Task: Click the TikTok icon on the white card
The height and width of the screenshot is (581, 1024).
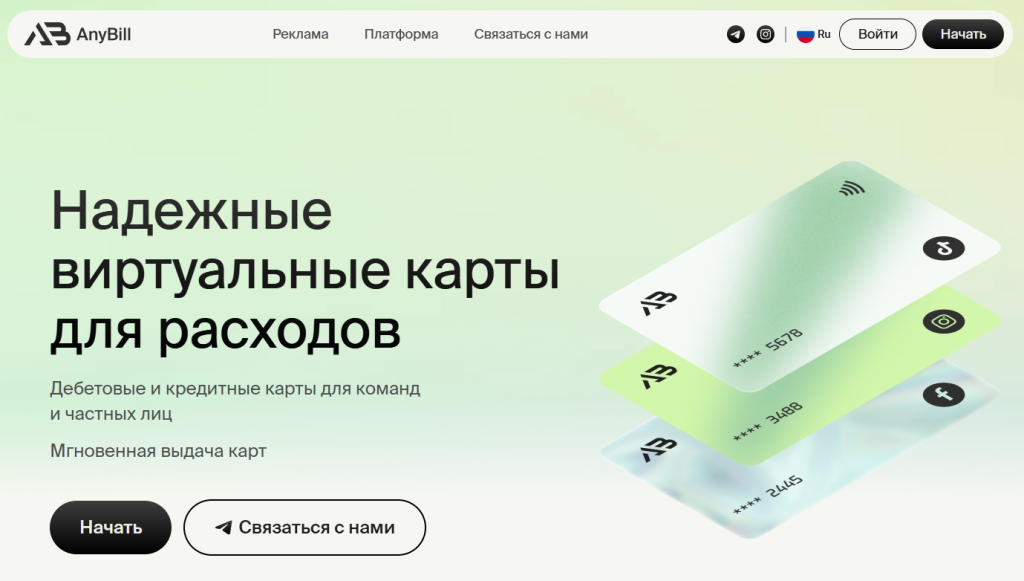Action: (x=944, y=248)
